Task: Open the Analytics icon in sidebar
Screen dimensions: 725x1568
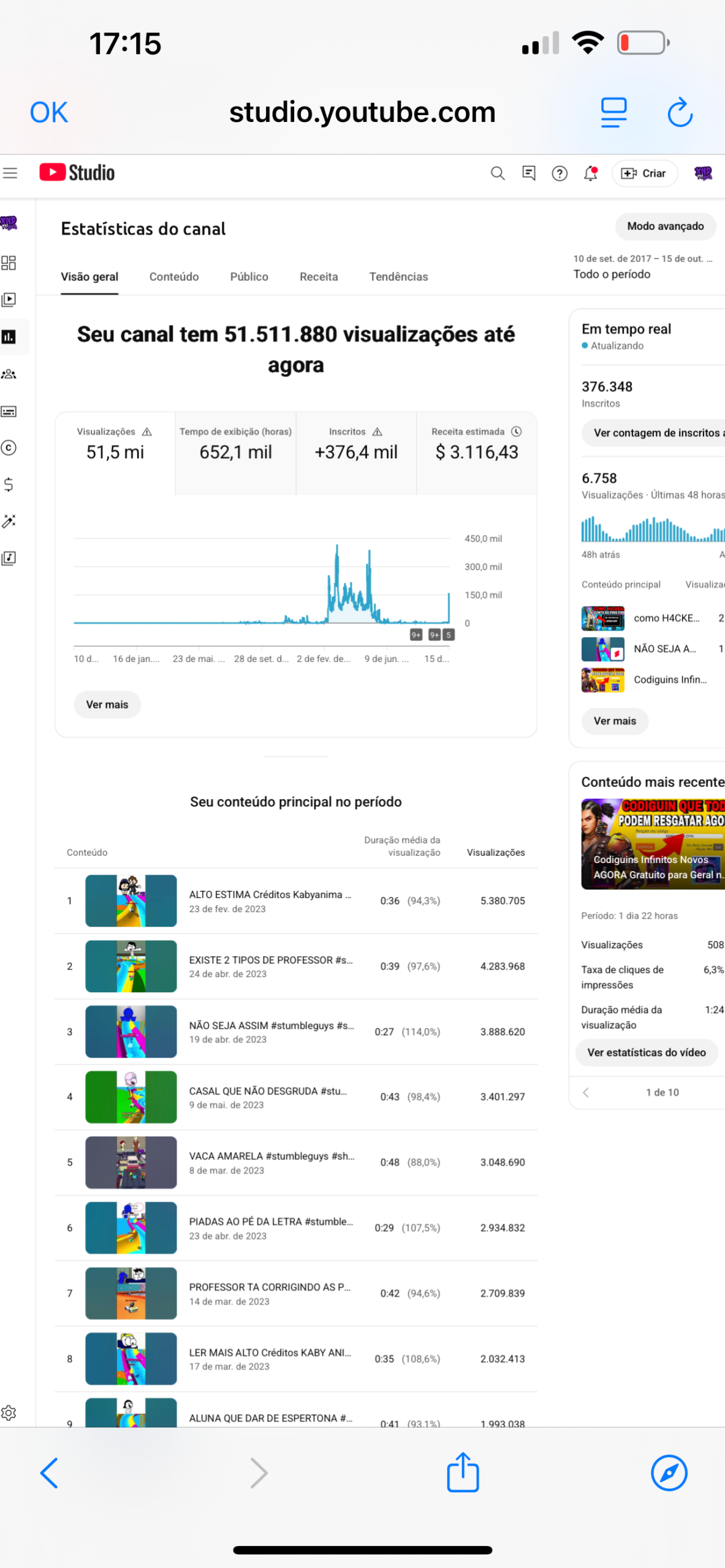Action: [x=9, y=337]
